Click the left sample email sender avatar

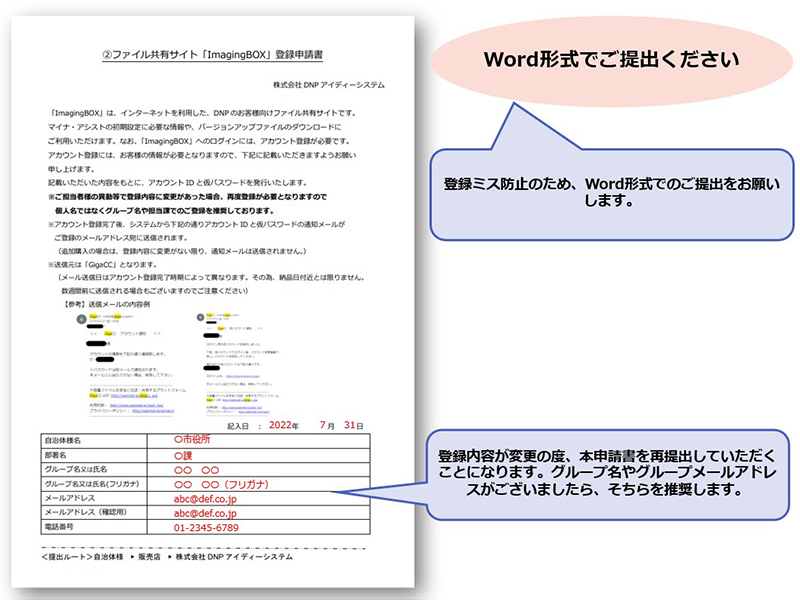[81, 318]
